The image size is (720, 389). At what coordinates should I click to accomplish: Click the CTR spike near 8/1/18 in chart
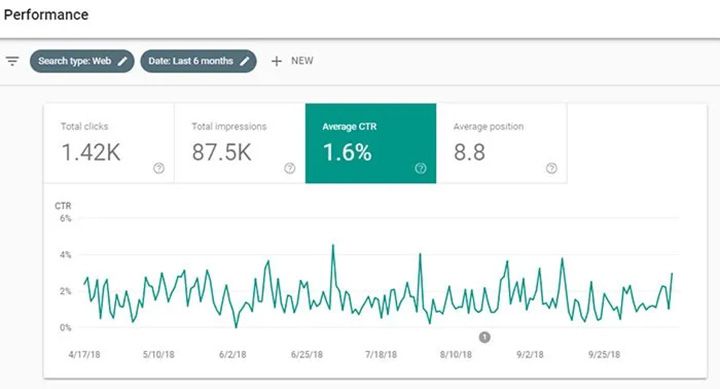click(420, 254)
